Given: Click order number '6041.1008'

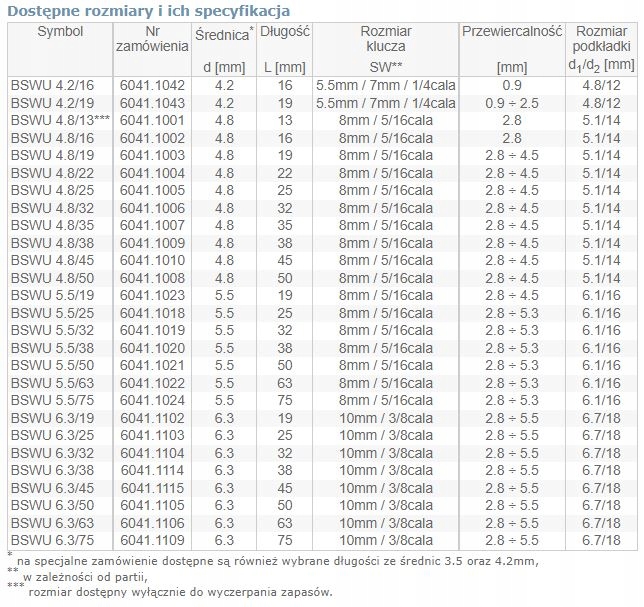Looking at the screenshot, I should 152,278.
